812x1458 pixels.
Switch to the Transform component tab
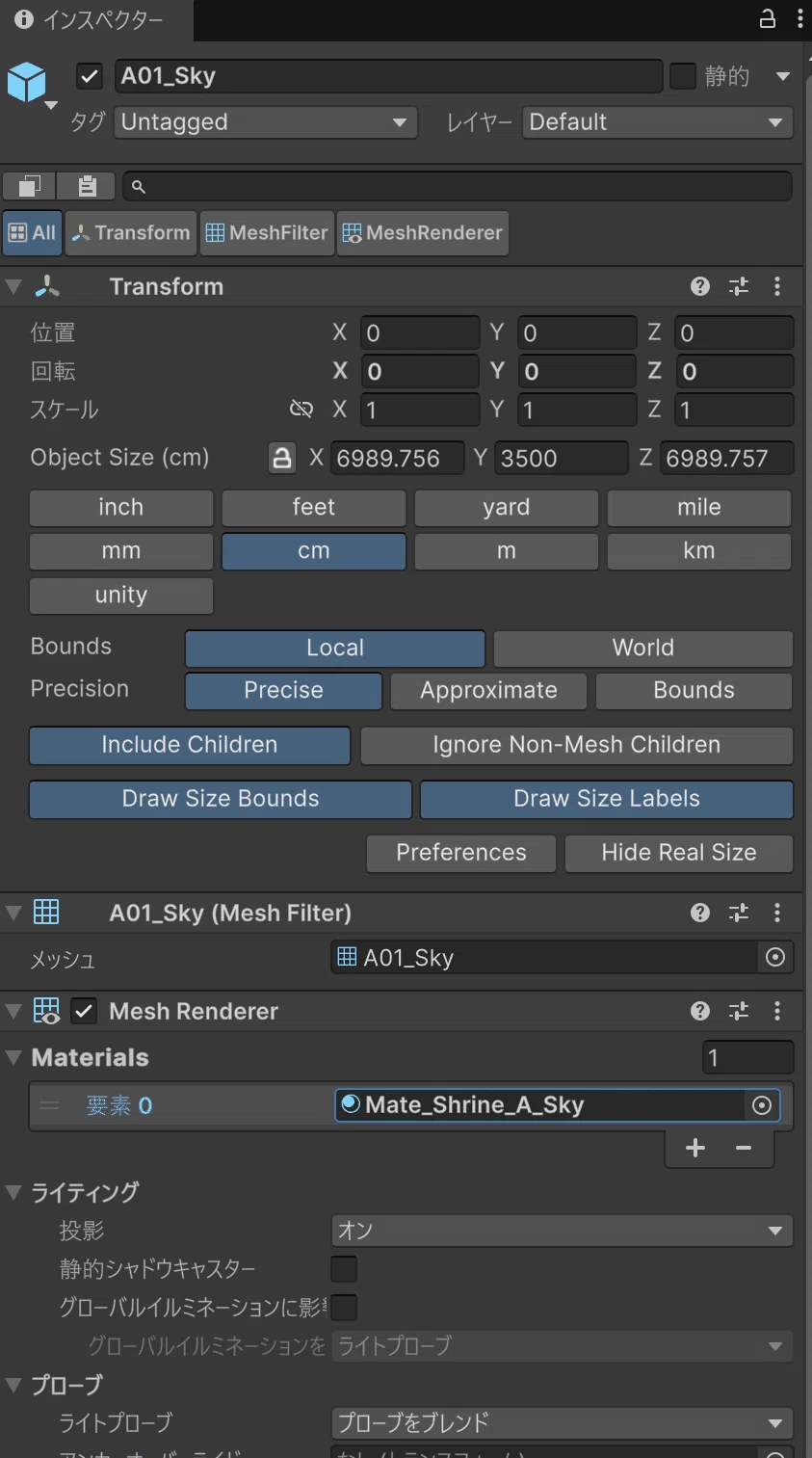131,233
